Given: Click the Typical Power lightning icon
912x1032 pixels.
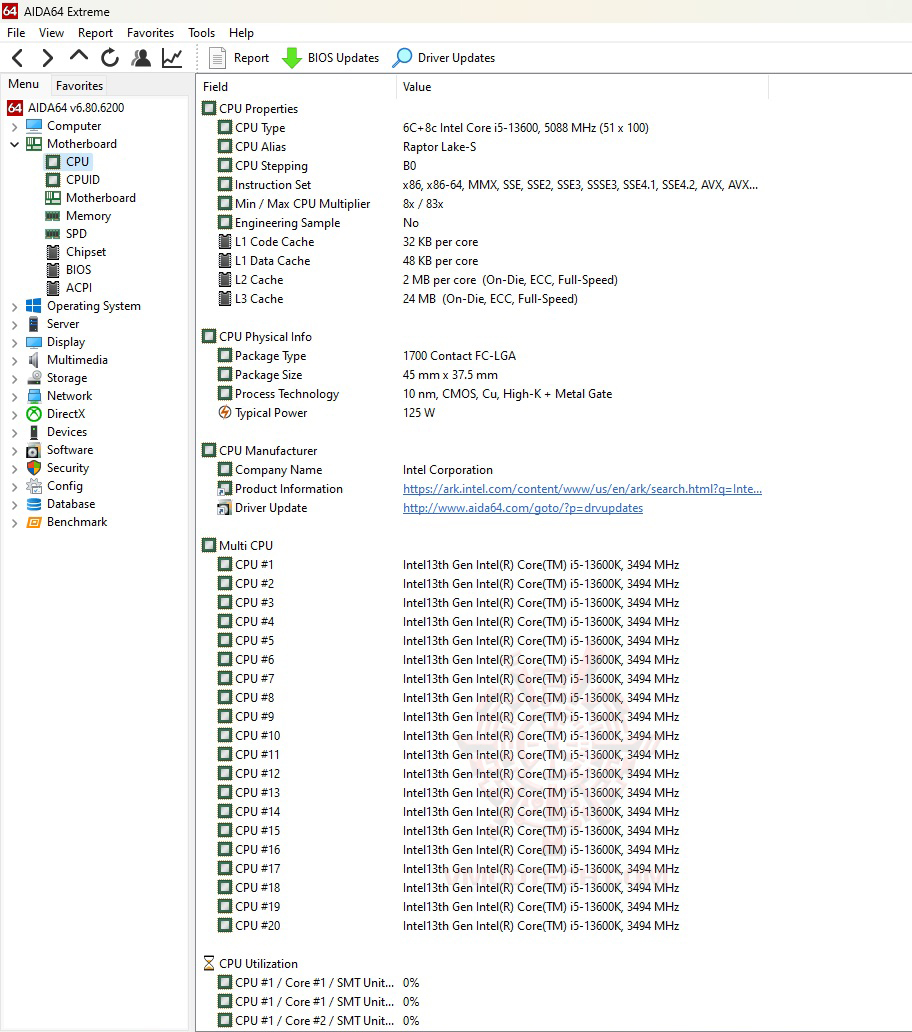Looking at the screenshot, I should coord(225,413).
